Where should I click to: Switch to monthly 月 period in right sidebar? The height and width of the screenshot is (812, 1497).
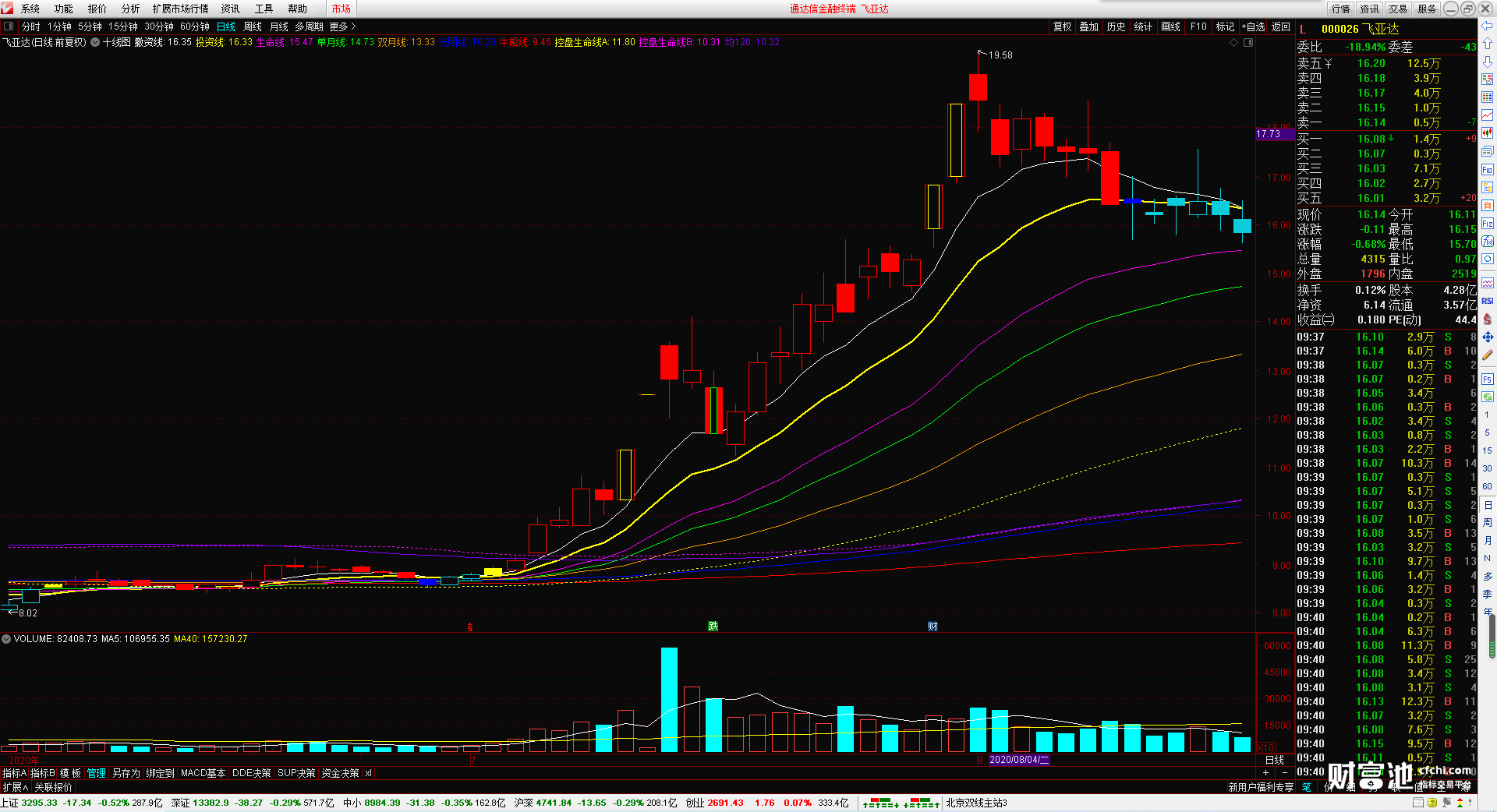click(1487, 540)
